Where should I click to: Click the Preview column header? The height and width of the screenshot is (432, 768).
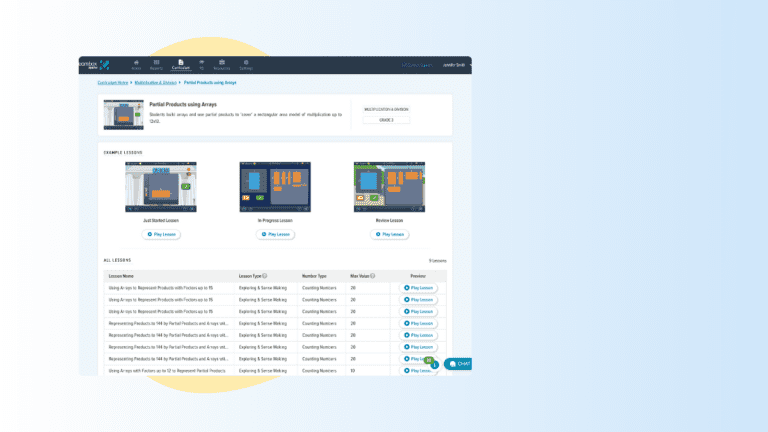pyautogui.click(x=418, y=276)
